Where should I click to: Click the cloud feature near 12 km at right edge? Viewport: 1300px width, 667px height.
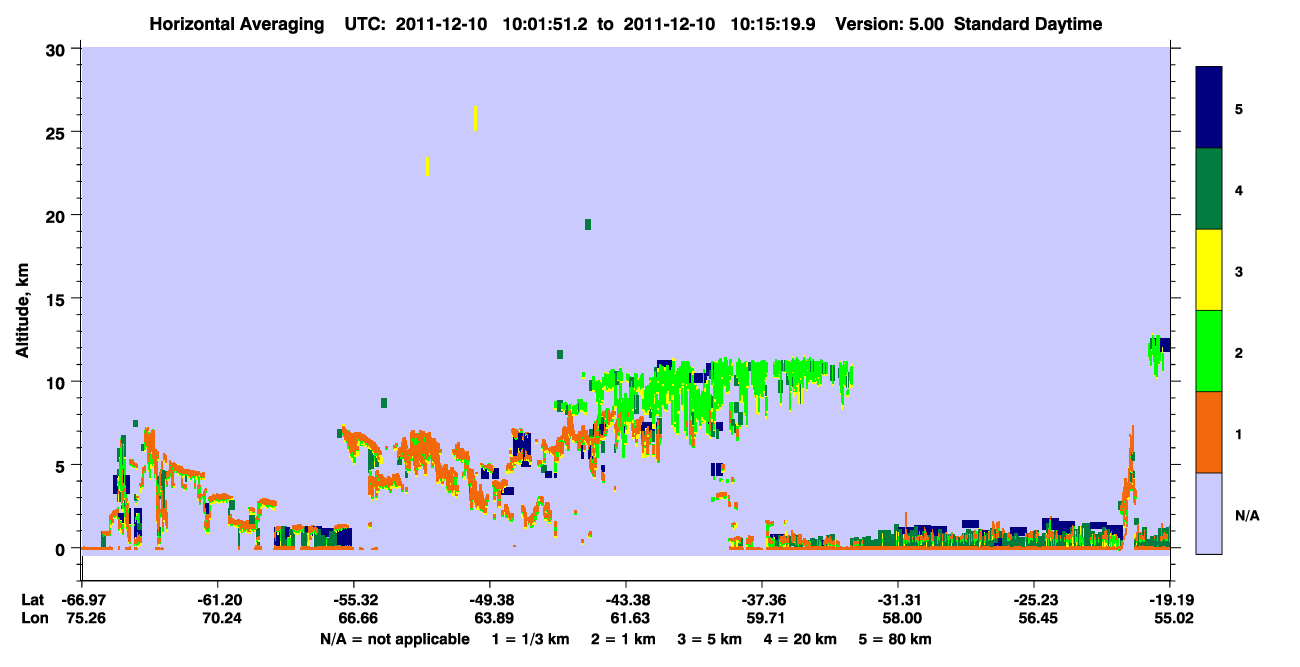(x=1158, y=354)
